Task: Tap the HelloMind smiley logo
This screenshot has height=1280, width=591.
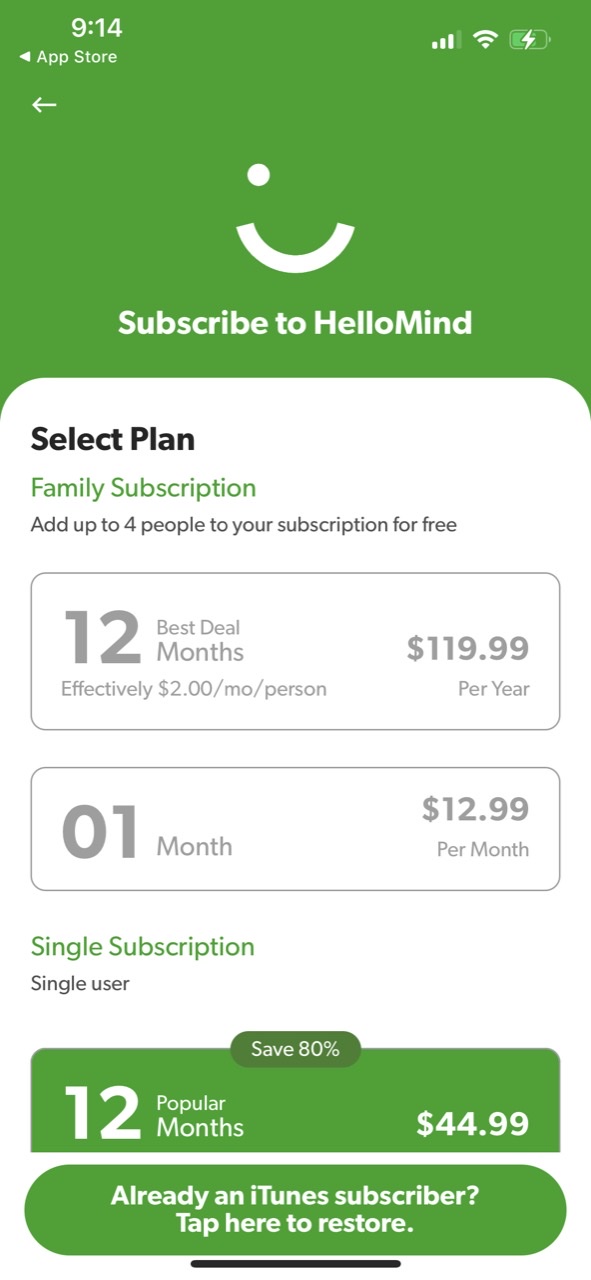Action: click(x=295, y=218)
